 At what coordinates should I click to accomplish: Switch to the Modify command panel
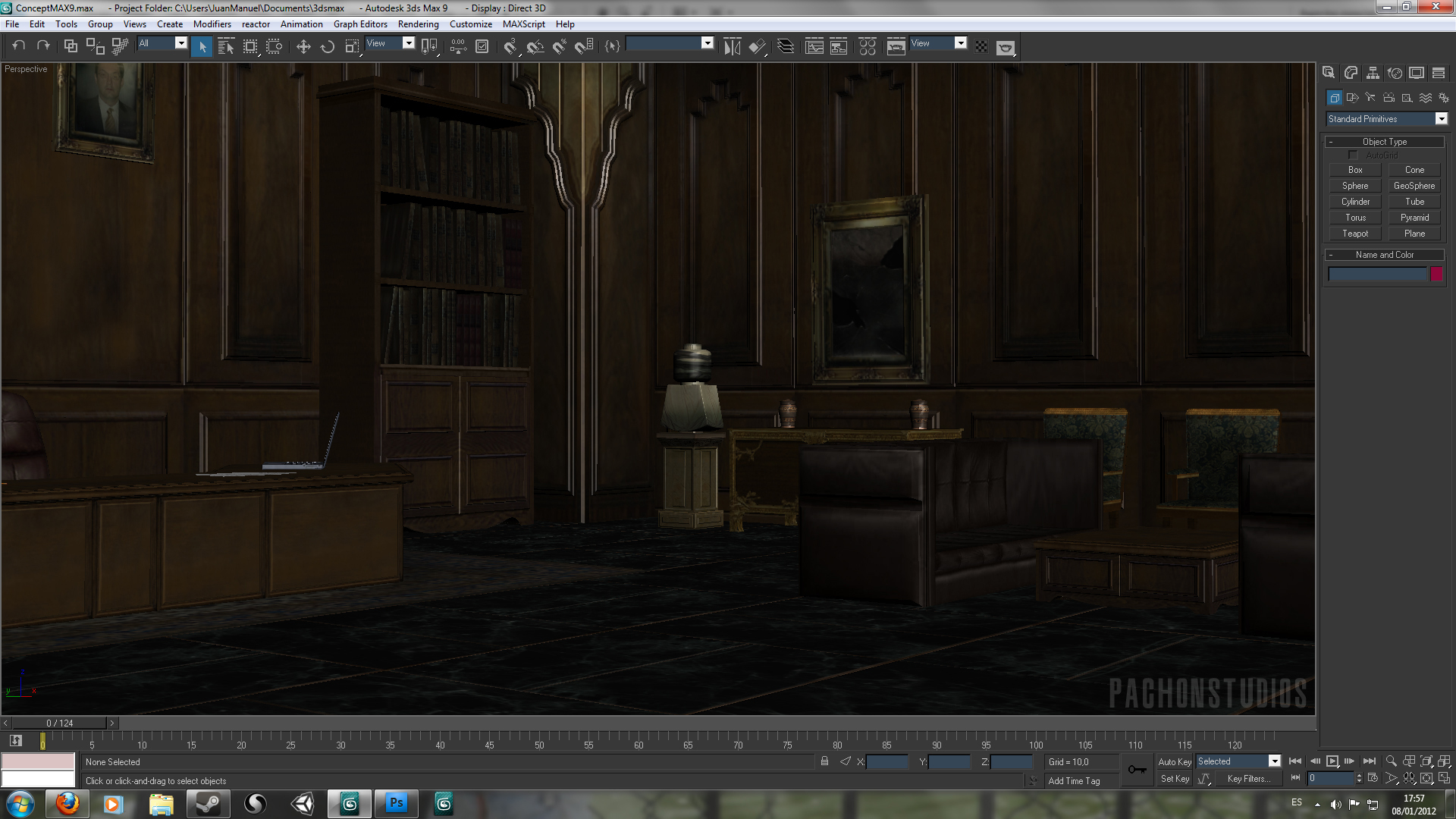point(1351,73)
